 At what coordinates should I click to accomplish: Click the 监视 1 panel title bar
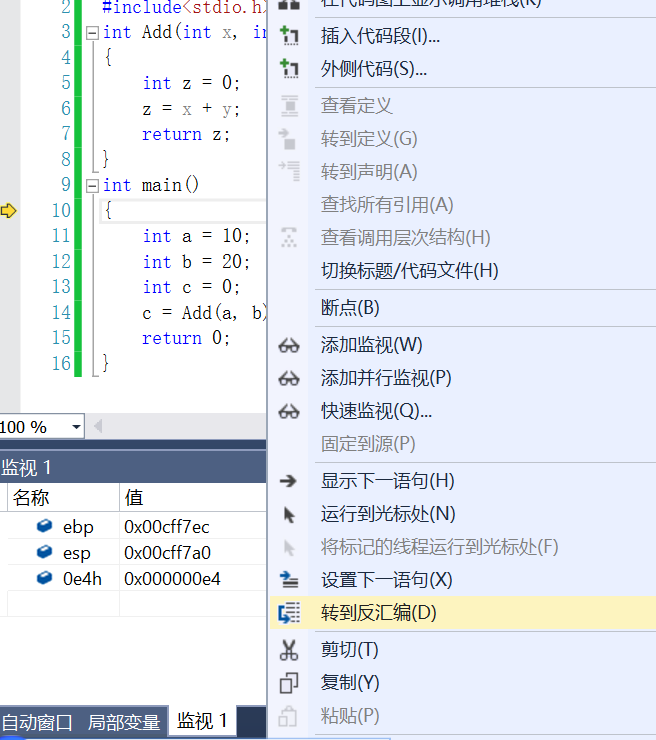tap(133, 468)
